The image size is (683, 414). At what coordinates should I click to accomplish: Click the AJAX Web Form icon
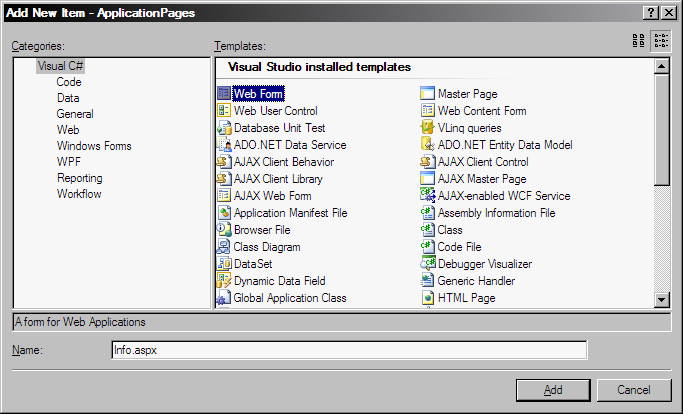click(223, 195)
